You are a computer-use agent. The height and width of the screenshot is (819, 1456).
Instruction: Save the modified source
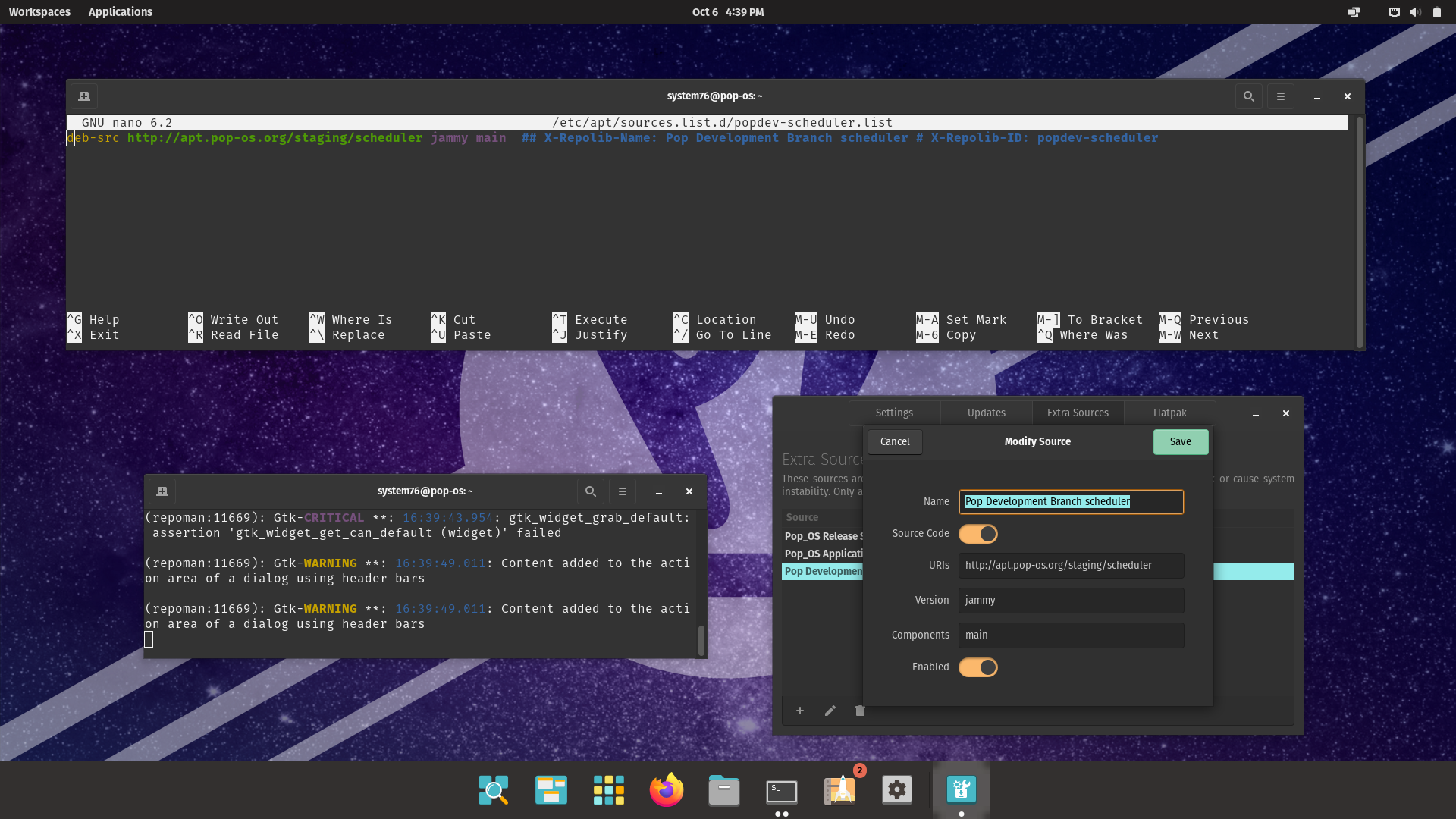coord(1180,441)
